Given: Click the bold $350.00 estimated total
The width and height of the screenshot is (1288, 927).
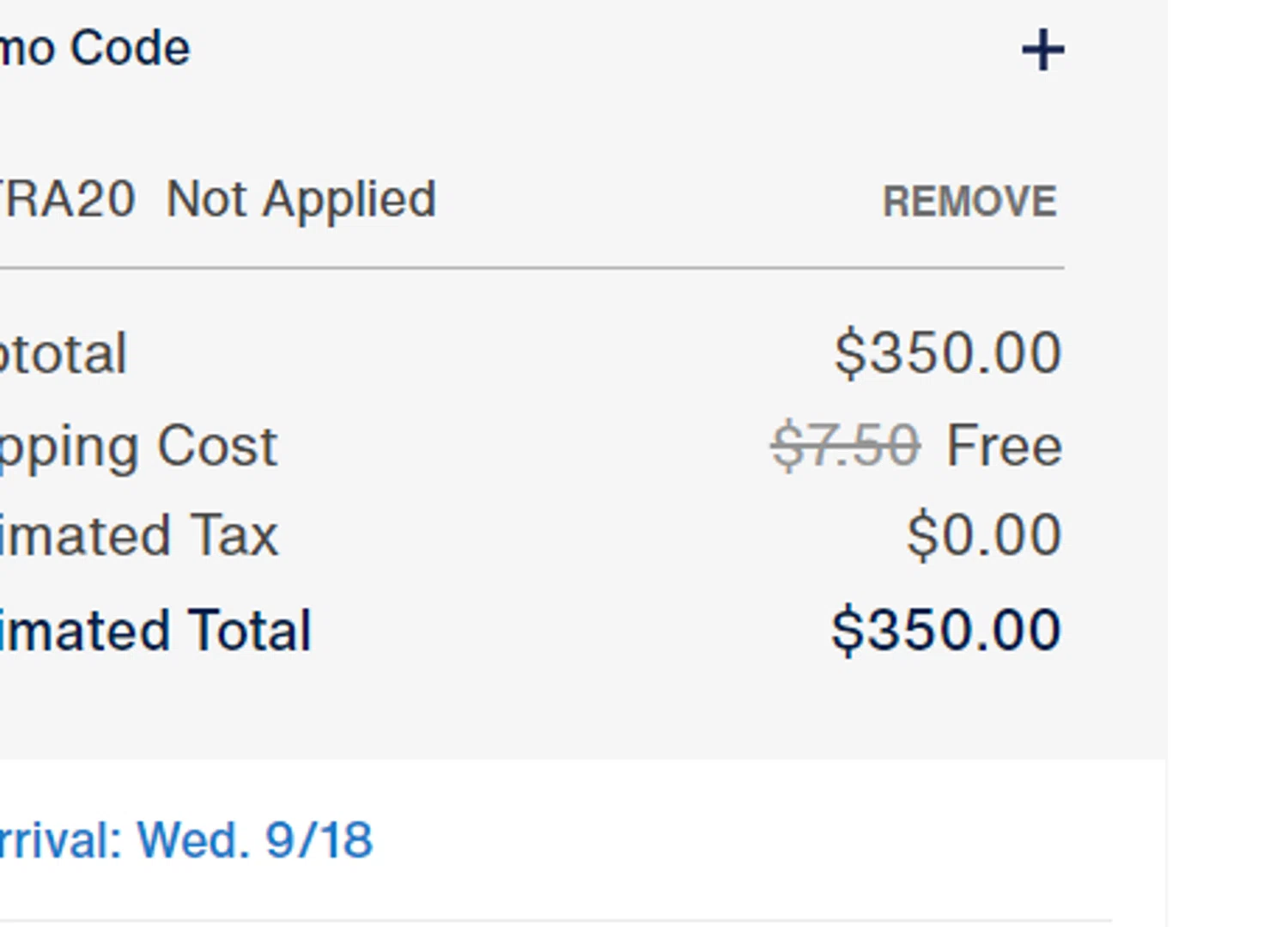Looking at the screenshot, I should (946, 630).
